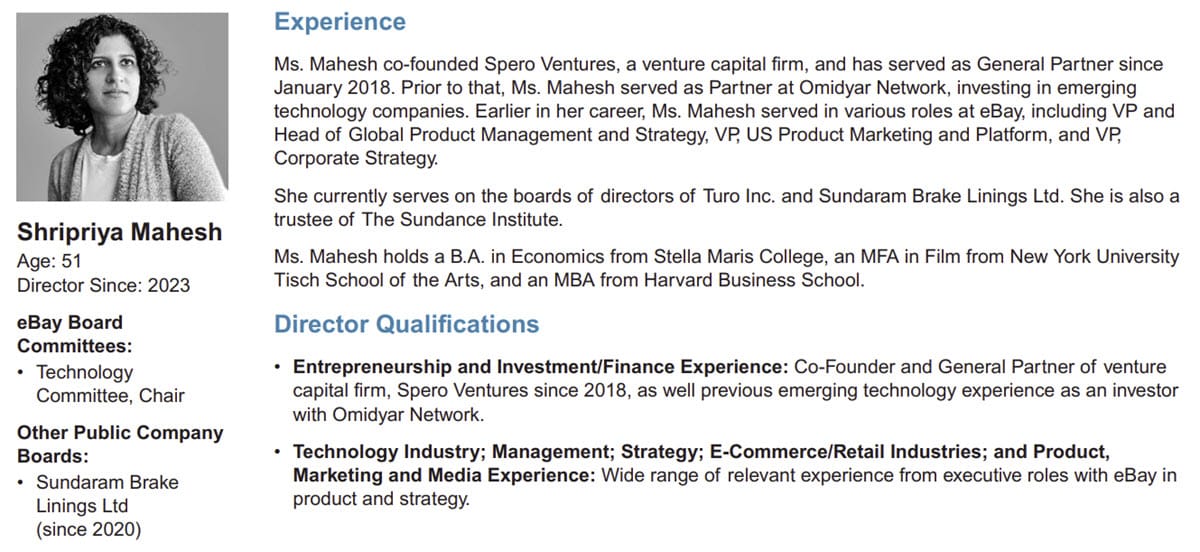Click the Director Qualifications heading
The height and width of the screenshot is (552, 1200).
click(x=406, y=324)
